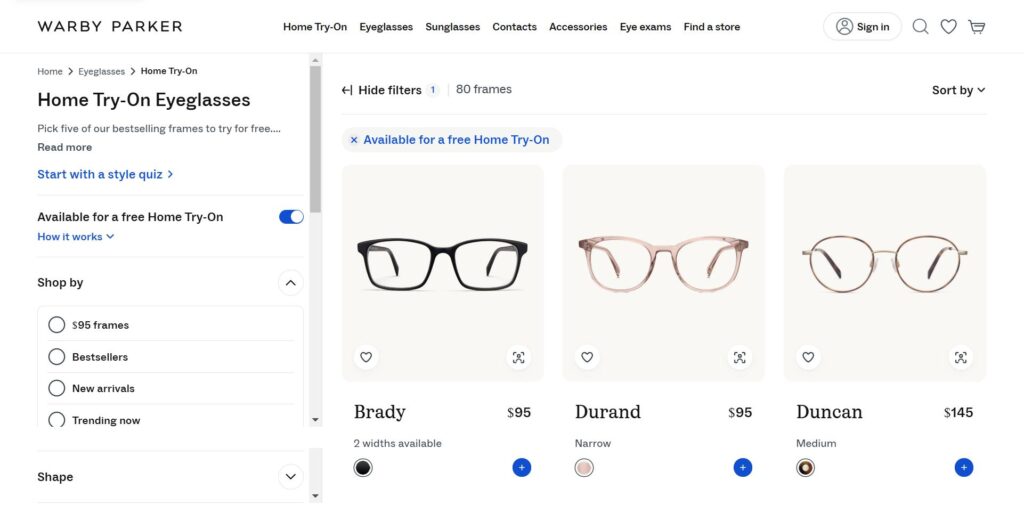Click the Duncan product name

pos(829,412)
